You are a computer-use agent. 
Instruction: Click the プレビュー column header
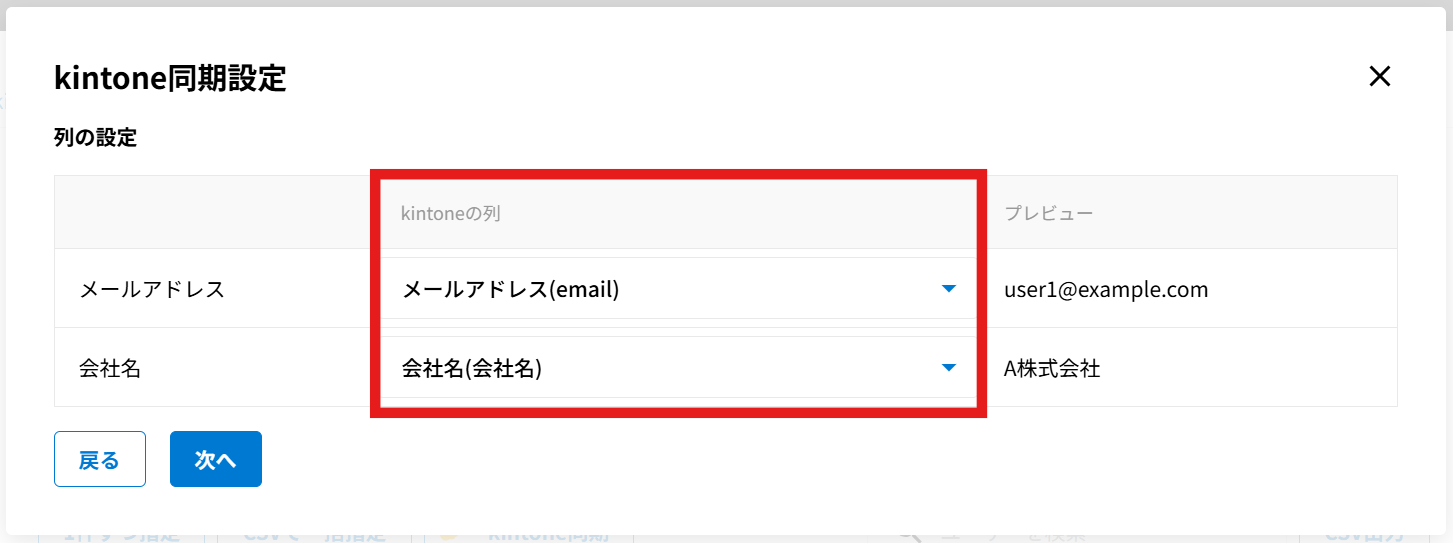click(1049, 213)
